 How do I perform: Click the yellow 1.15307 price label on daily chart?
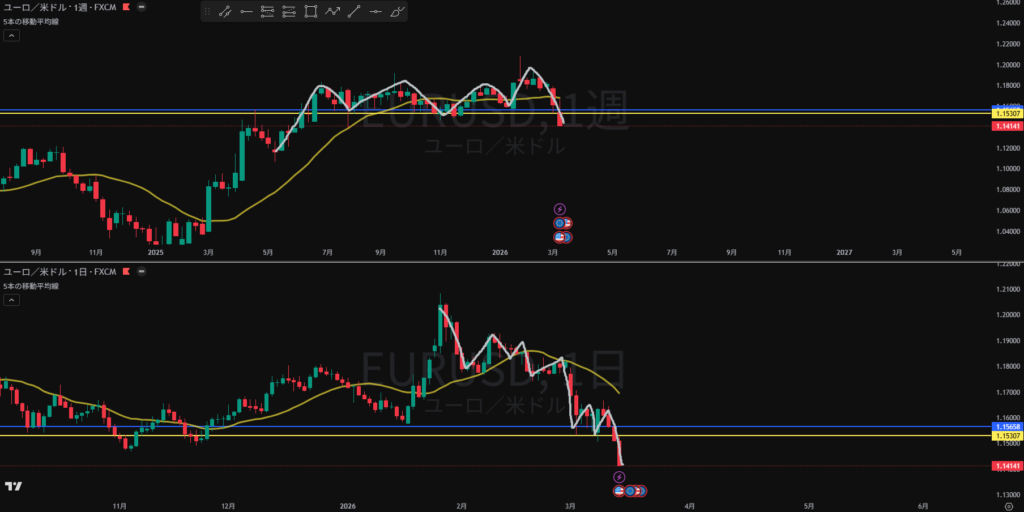tap(1006, 436)
